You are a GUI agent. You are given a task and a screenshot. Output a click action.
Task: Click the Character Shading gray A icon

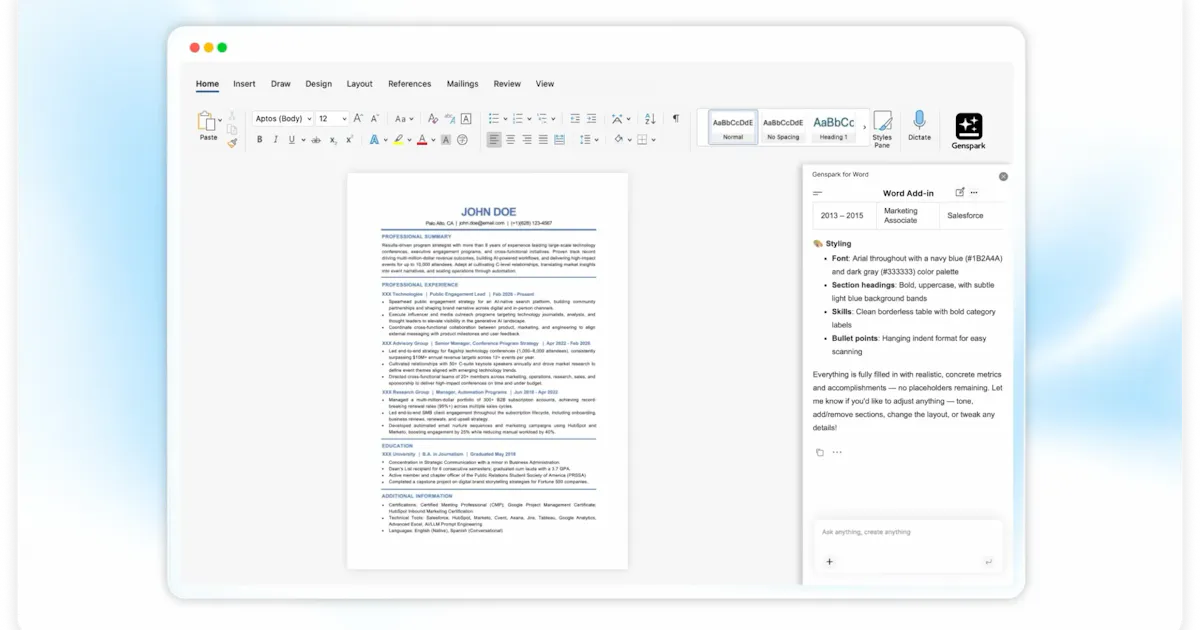point(446,140)
